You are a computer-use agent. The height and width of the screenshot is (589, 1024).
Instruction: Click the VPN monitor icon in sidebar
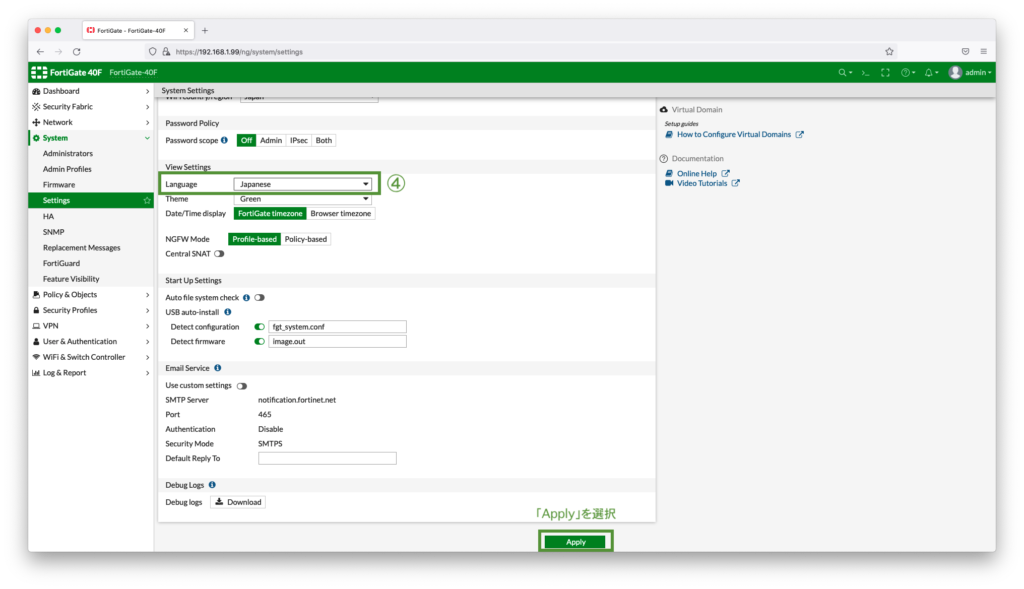coord(36,326)
